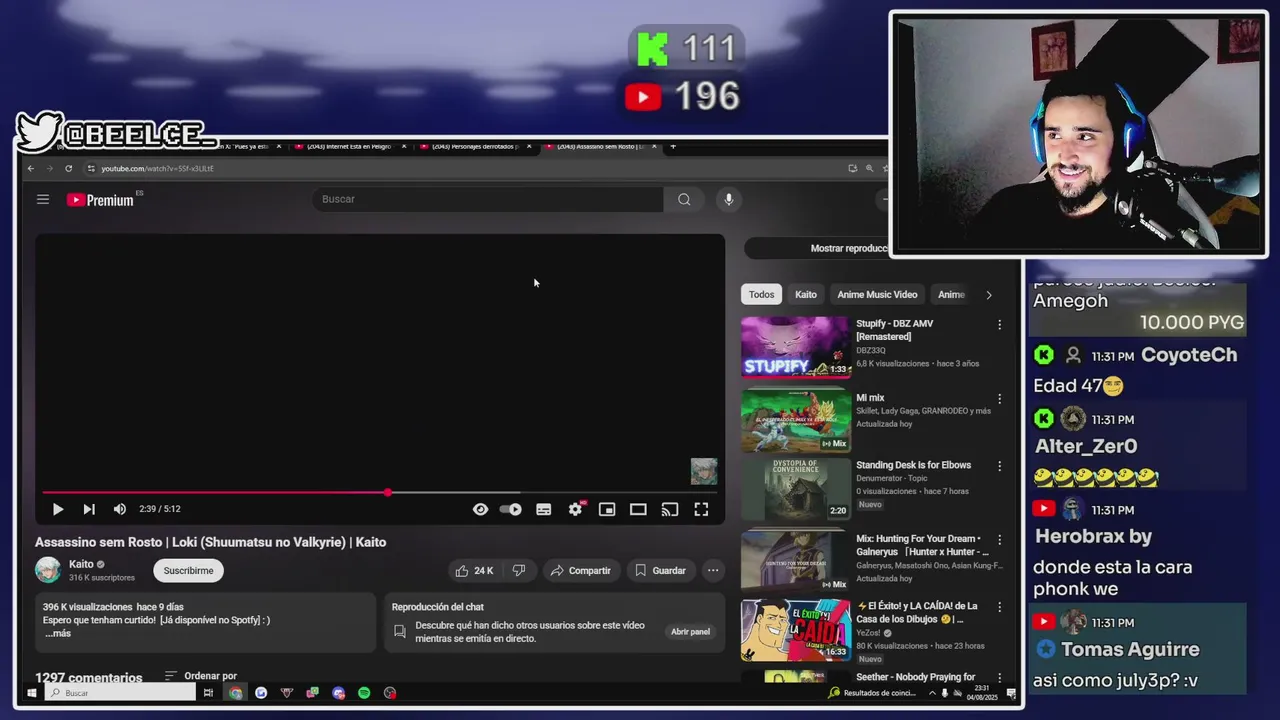Select the Kaito filter chip
The width and height of the screenshot is (1280, 720).
tap(806, 294)
